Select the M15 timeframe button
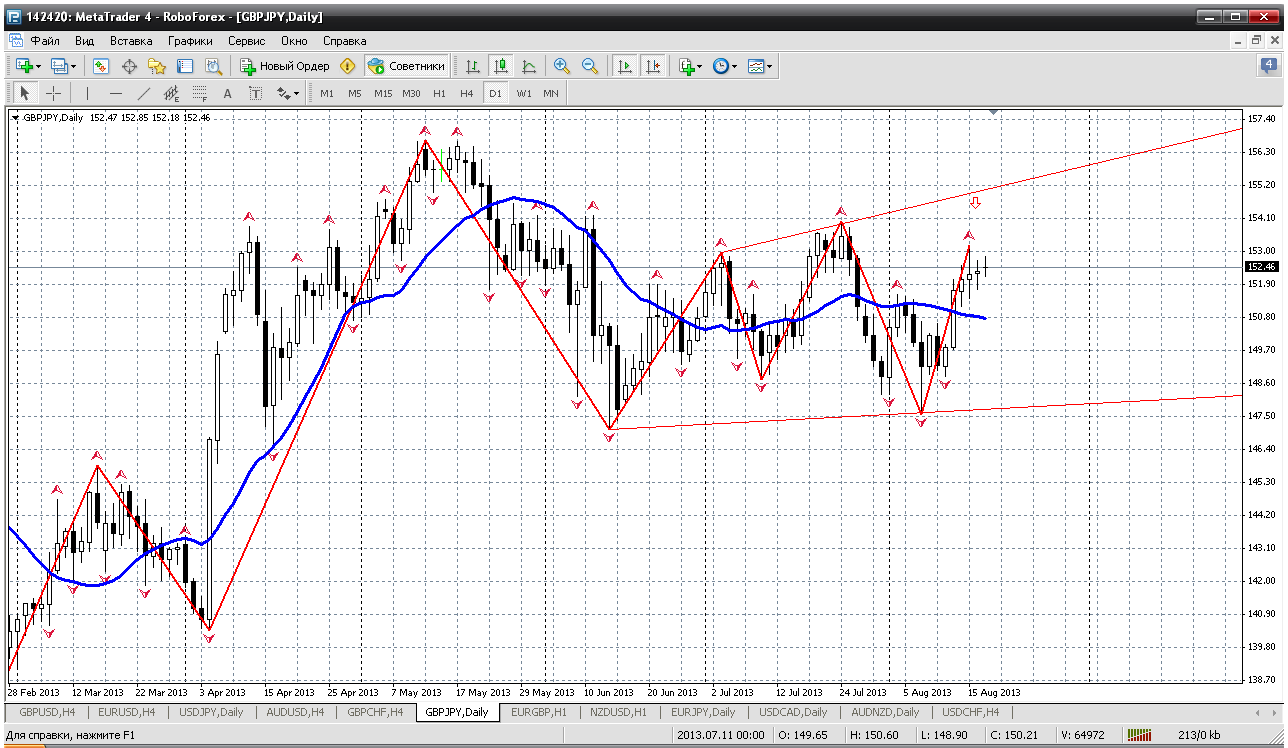The height and width of the screenshot is (748, 1288). point(383,93)
